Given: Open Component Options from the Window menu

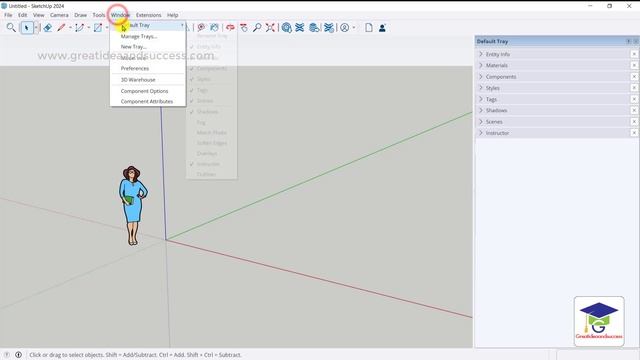Looking at the screenshot, I should click(148, 91).
